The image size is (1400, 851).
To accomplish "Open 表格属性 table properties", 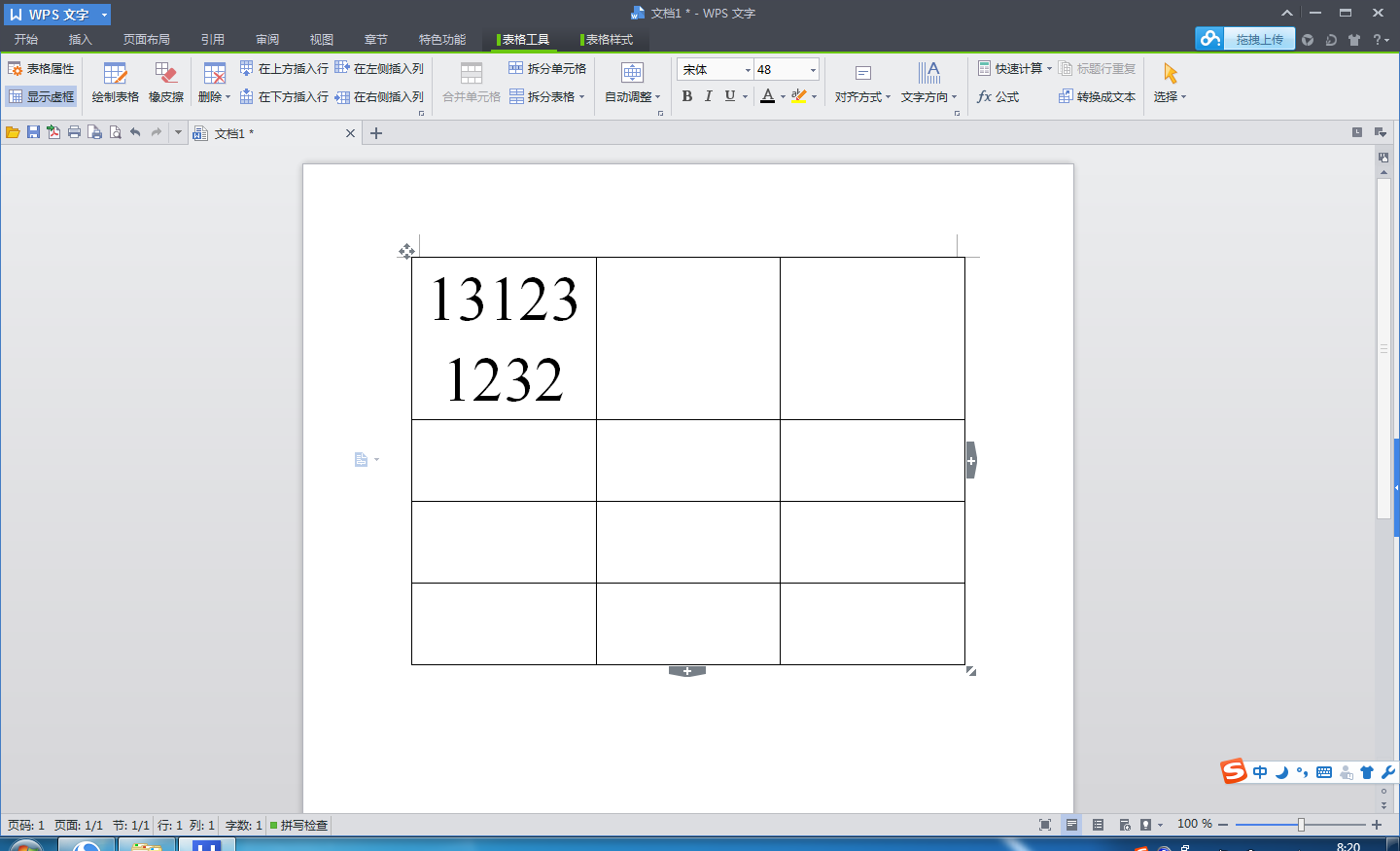I will (41, 69).
